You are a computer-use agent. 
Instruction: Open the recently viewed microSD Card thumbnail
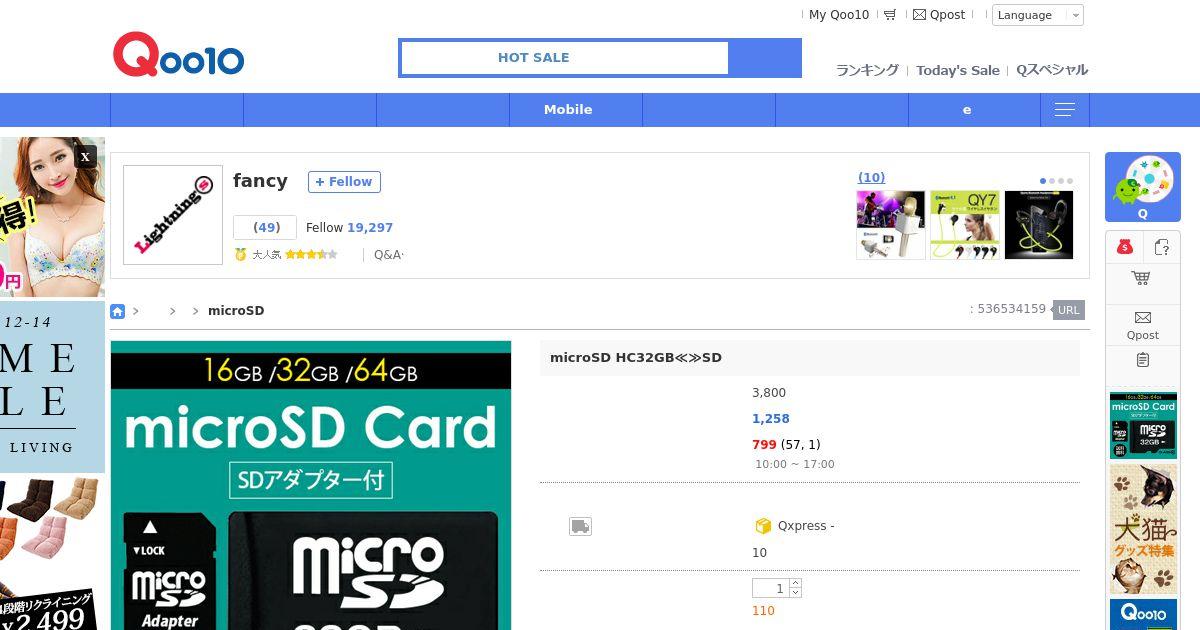pyautogui.click(x=1143, y=426)
